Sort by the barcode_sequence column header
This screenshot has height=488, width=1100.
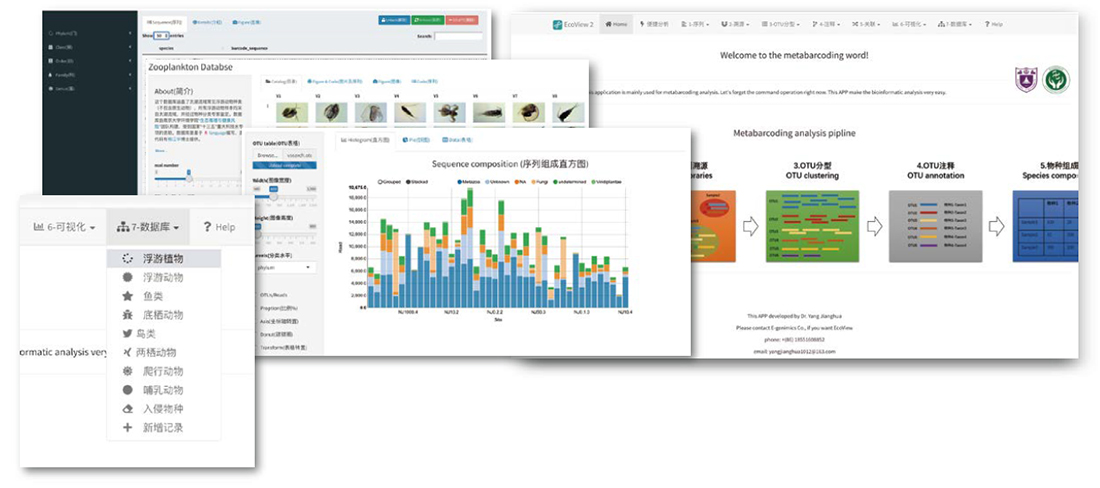click(249, 49)
